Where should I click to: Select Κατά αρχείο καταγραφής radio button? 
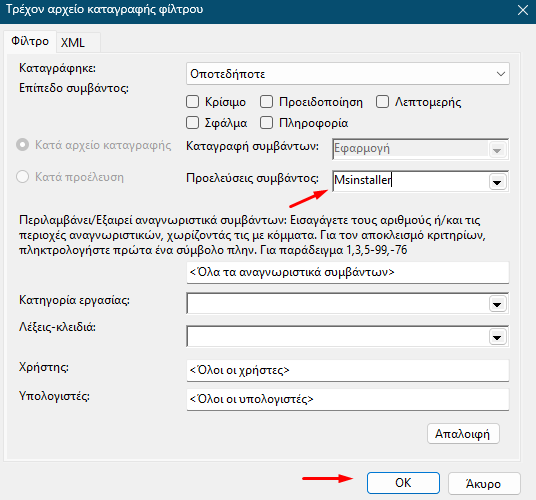pyautogui.click(x=23, y=145)
